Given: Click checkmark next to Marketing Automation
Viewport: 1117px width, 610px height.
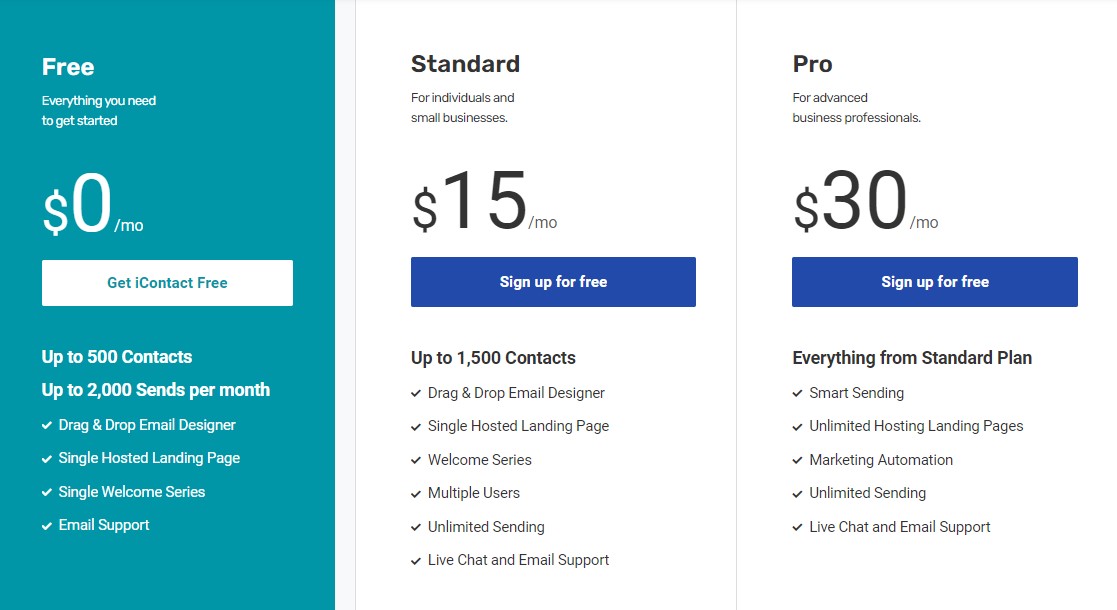Looking at the screenshot, I should tap(798, 460).
